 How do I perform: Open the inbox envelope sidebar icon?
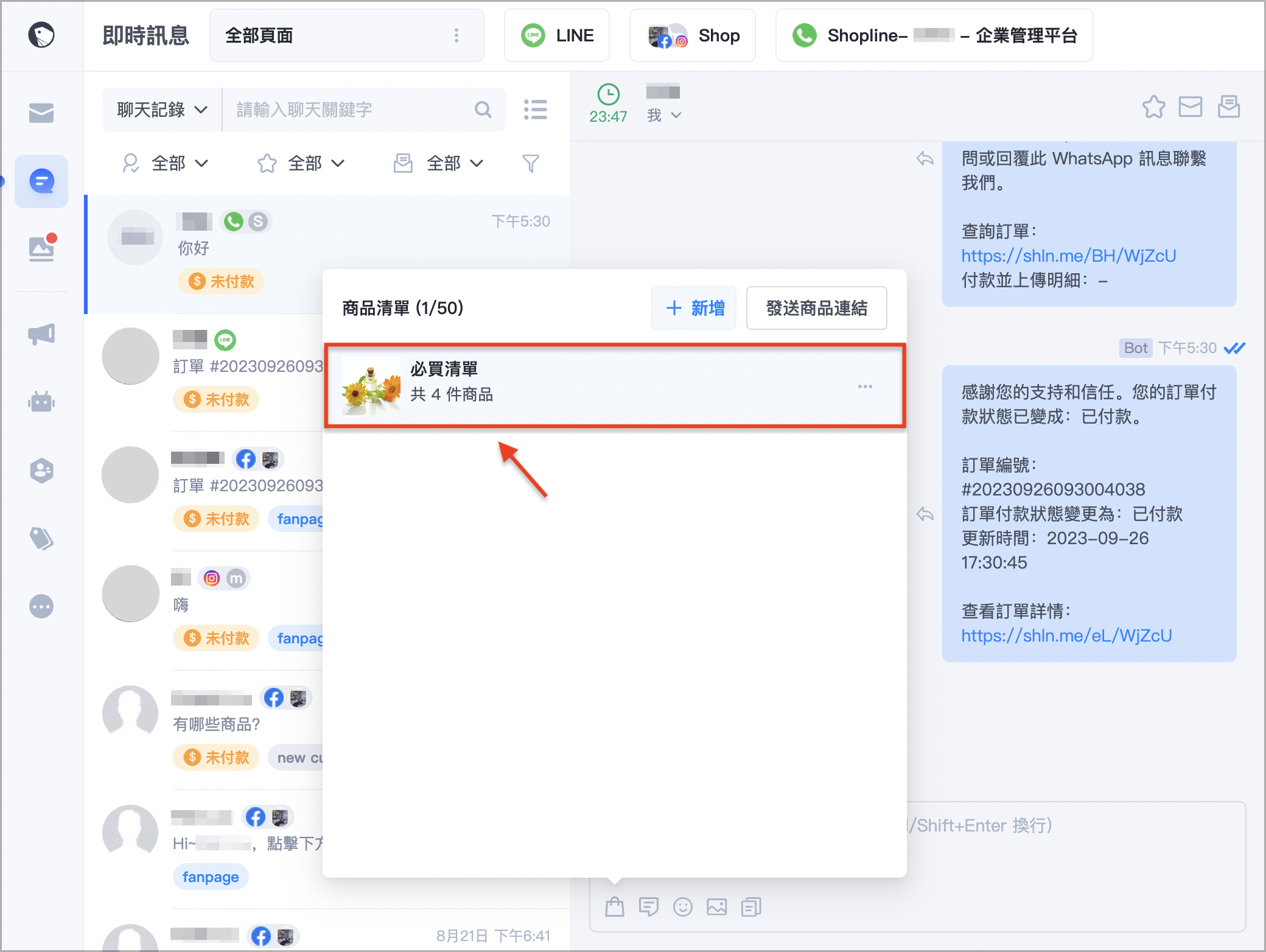[41, 113]
